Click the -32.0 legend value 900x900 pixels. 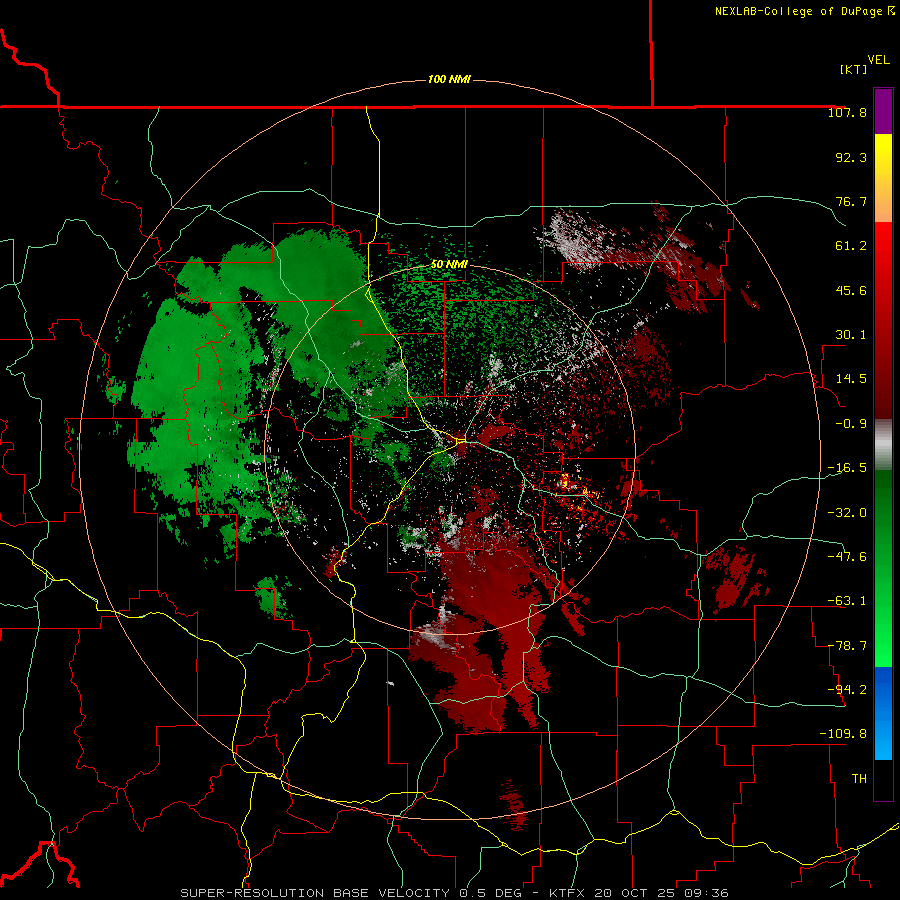point(847,513)
